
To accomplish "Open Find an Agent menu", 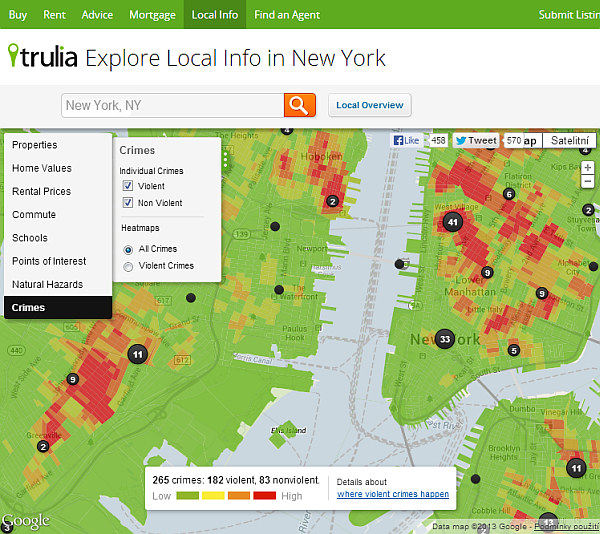I will [x=287, y=15].
